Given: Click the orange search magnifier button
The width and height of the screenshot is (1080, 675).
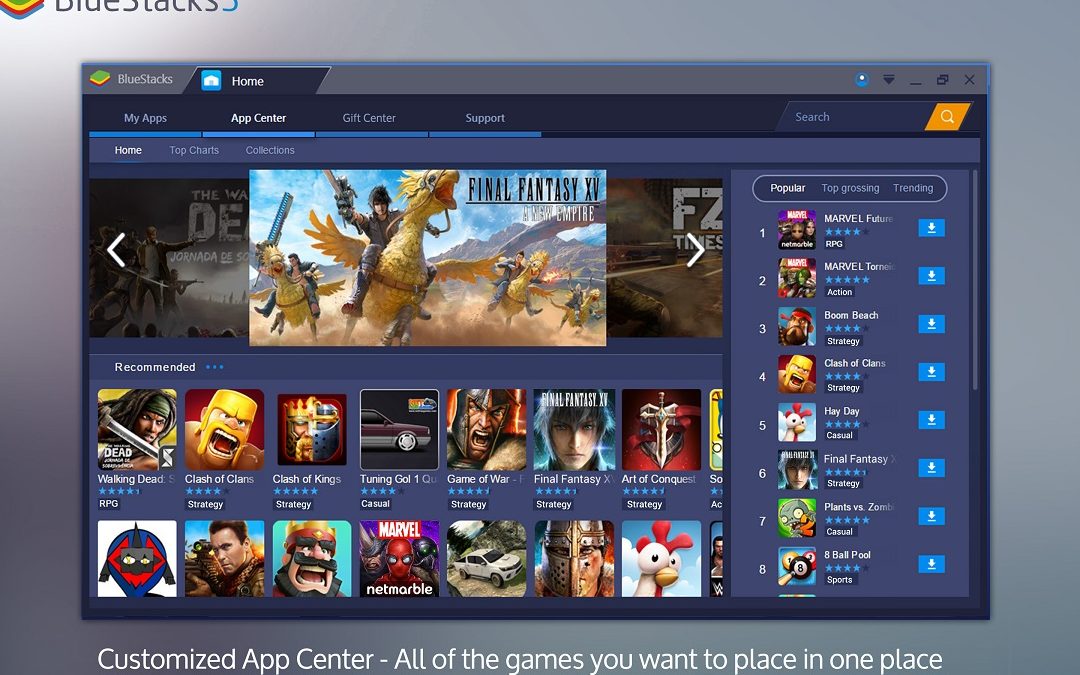Looking at the screenshot, I should pyautogui.click(x=948, y=116).
